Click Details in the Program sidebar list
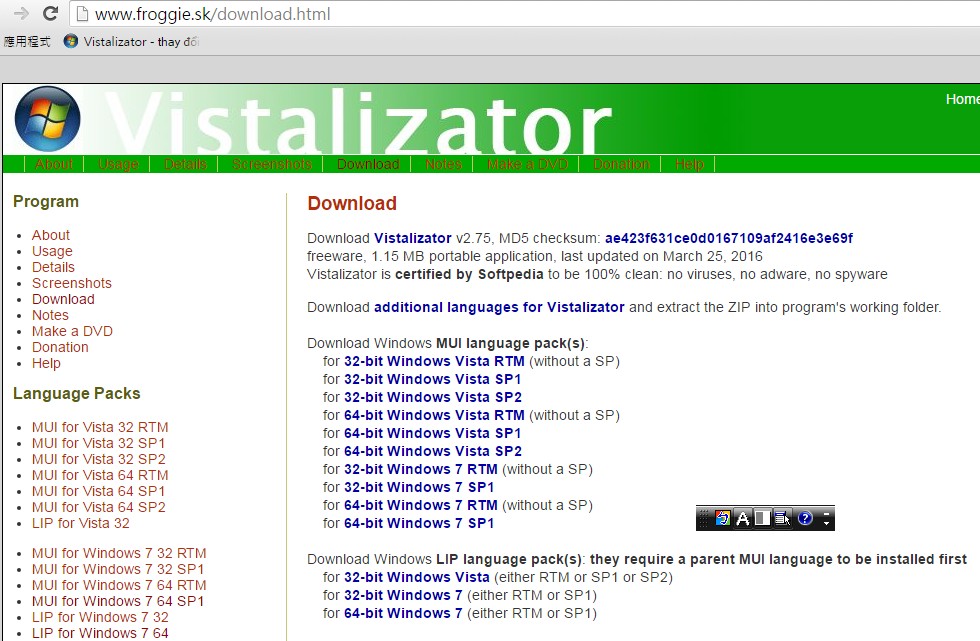The image size is (980, 641). (53, 267)
